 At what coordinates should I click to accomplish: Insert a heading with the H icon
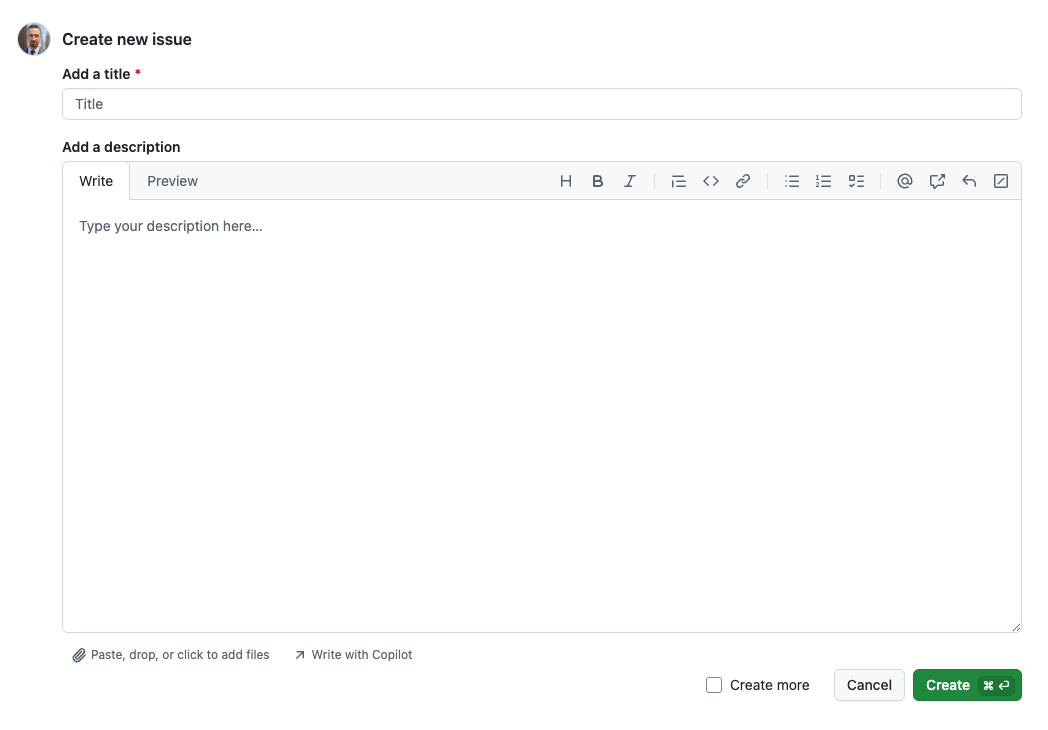566,181
